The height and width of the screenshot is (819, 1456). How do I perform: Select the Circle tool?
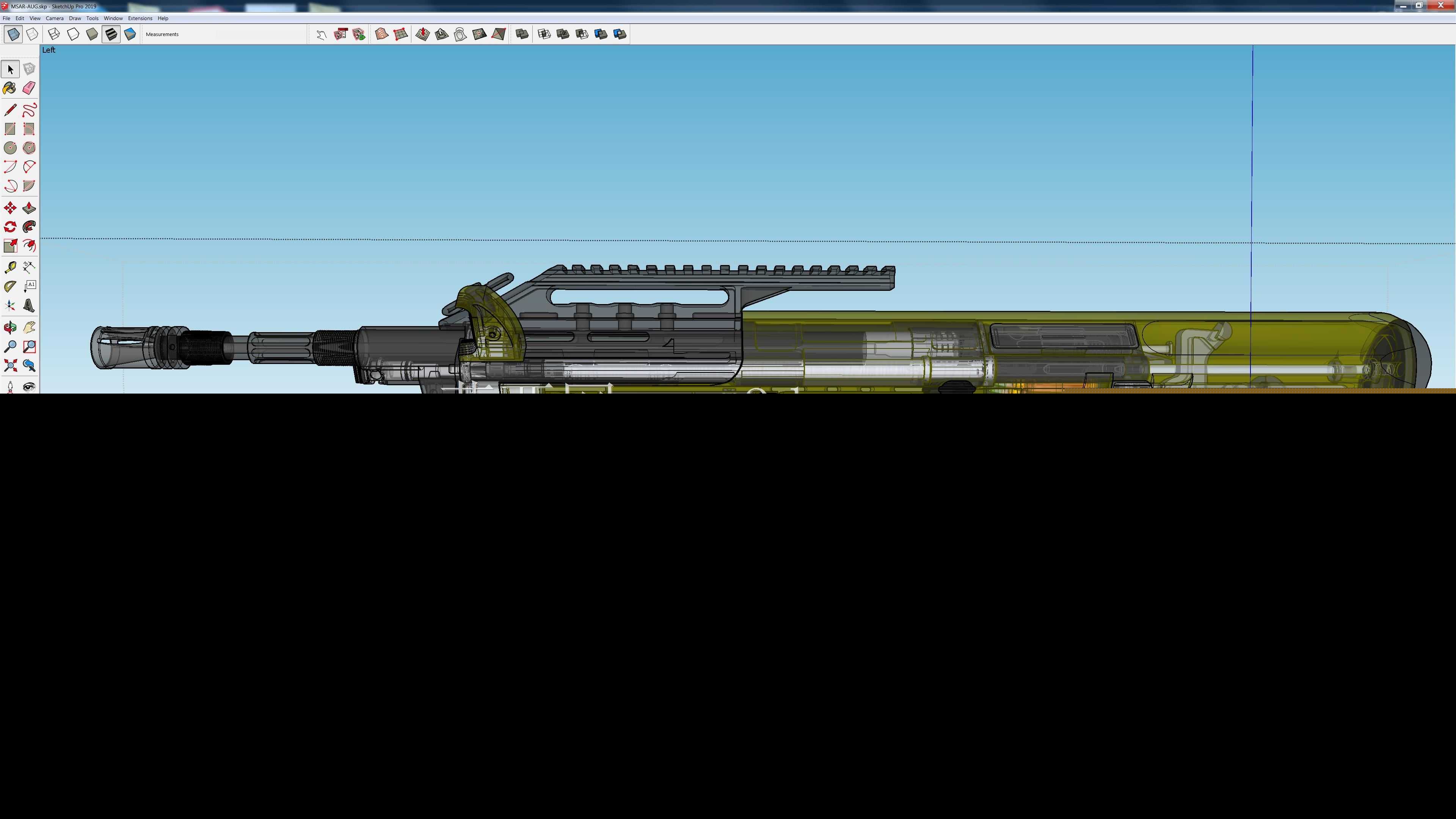point(10,148)
